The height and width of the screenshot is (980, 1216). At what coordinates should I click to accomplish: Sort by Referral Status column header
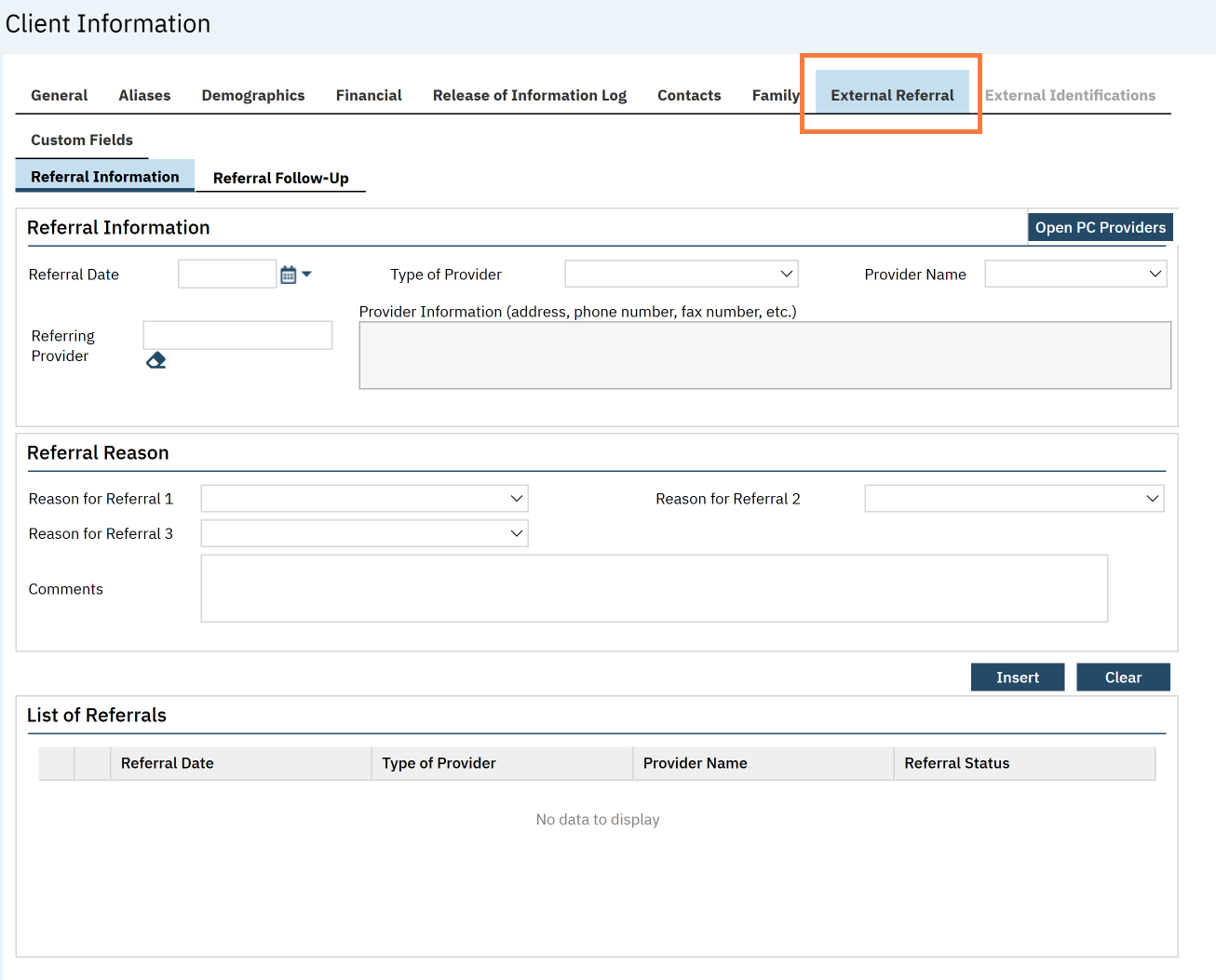point(956,763)
